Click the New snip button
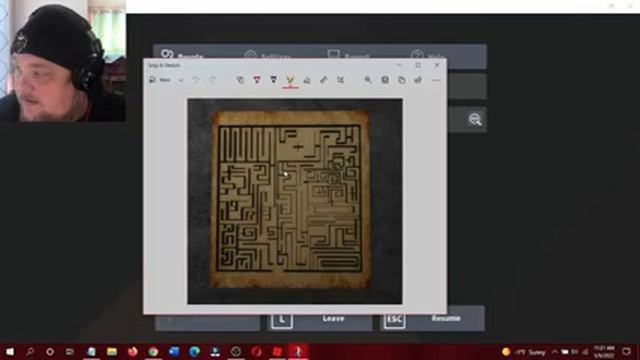 tap(160, 80)
